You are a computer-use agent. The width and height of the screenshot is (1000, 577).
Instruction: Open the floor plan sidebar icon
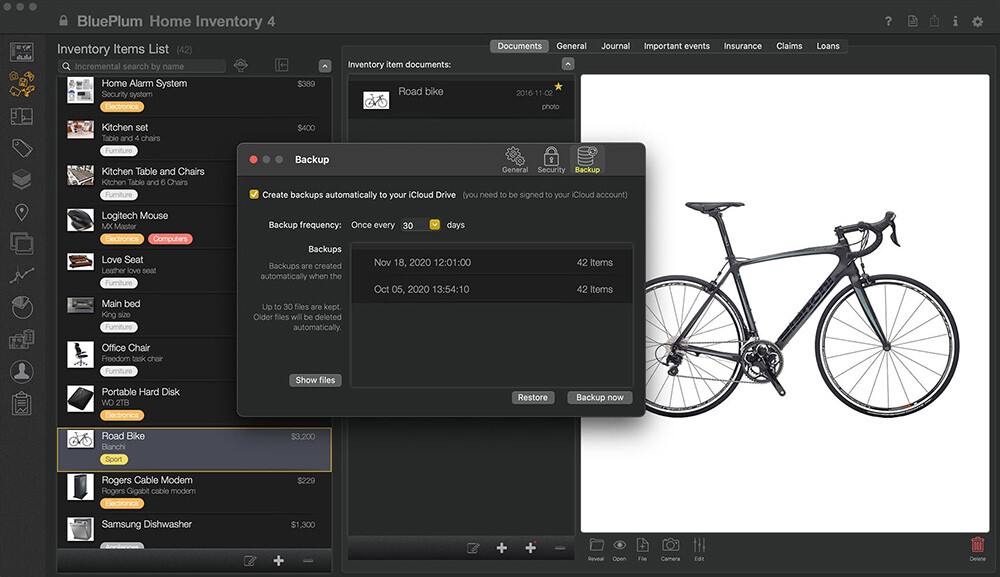pyautogui.click(x=22, y=116)
